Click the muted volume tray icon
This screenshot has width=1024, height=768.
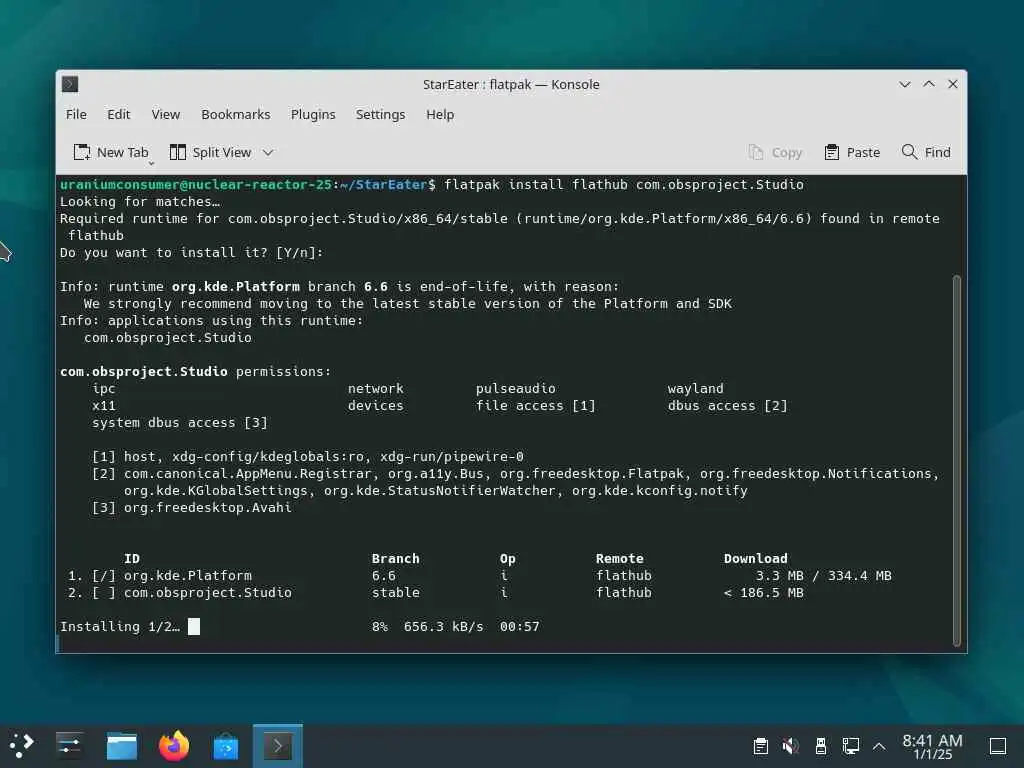click(x=790, y=745)
